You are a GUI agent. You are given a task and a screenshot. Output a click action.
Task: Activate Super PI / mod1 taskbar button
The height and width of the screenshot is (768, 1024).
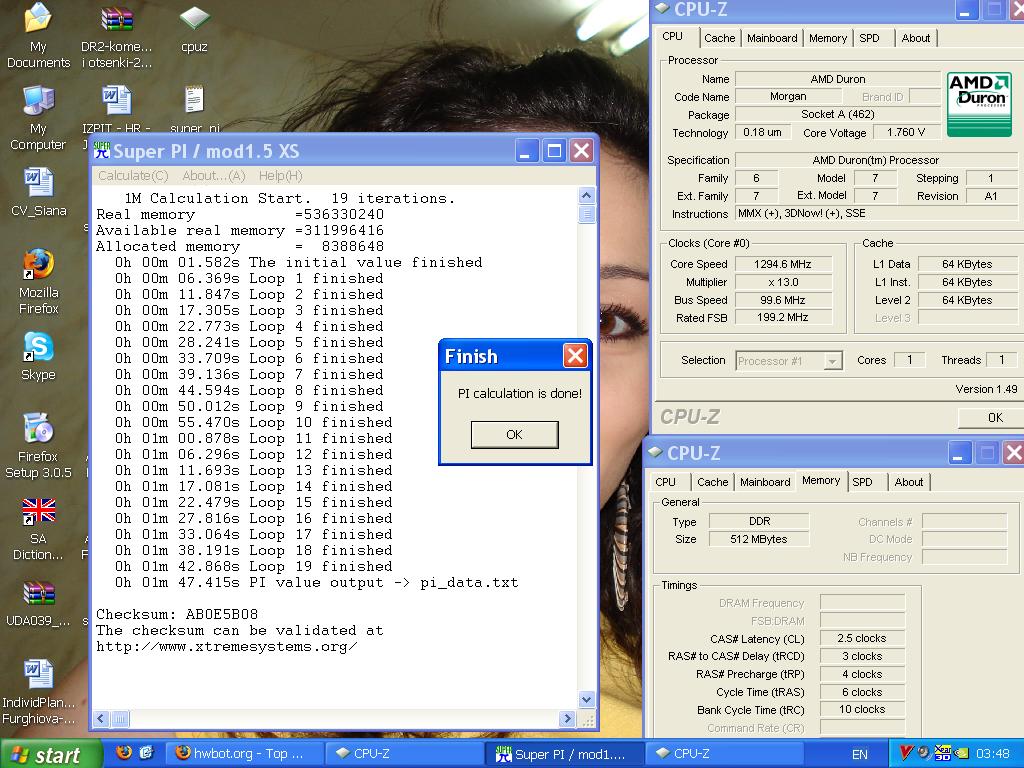coord(563,754)
